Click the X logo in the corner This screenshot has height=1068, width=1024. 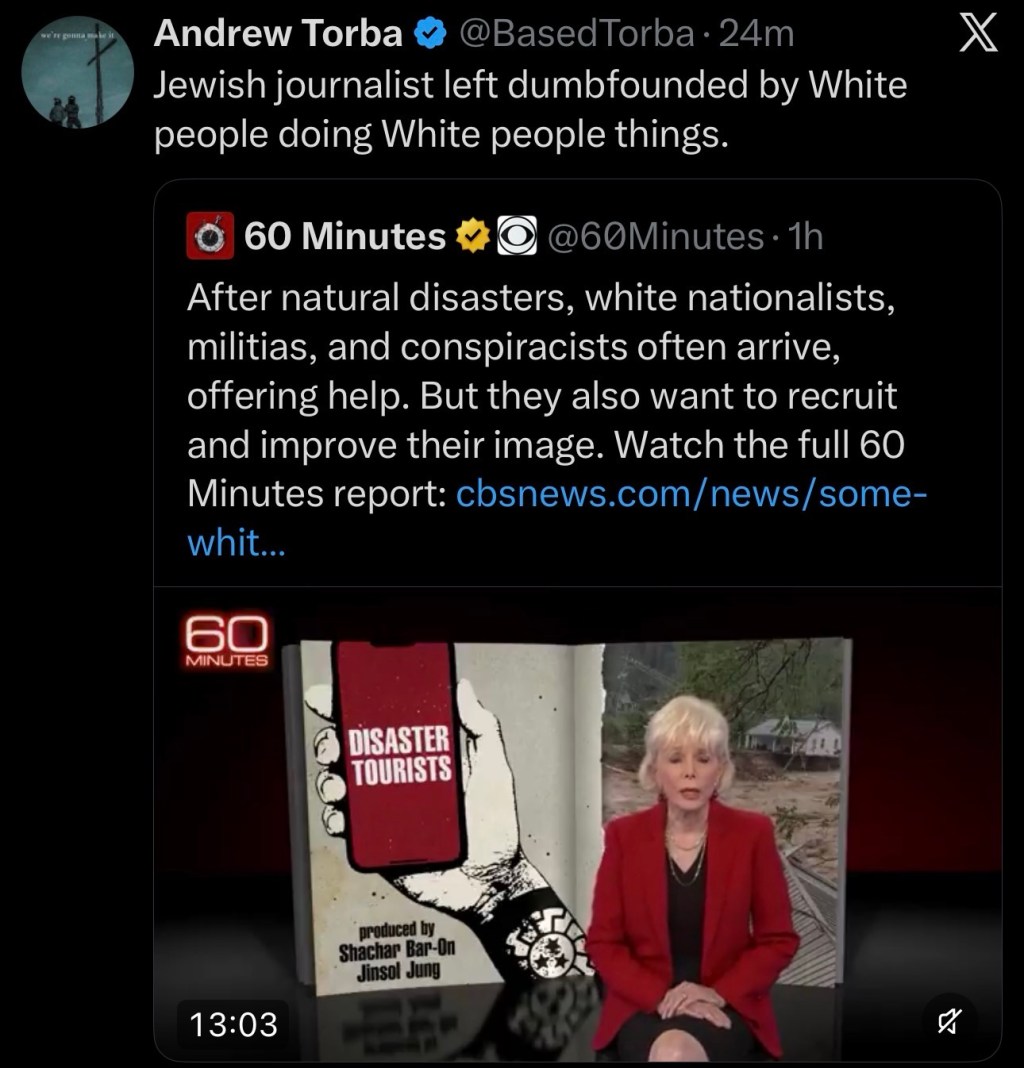pyautogui.click(x=978, y=33)
